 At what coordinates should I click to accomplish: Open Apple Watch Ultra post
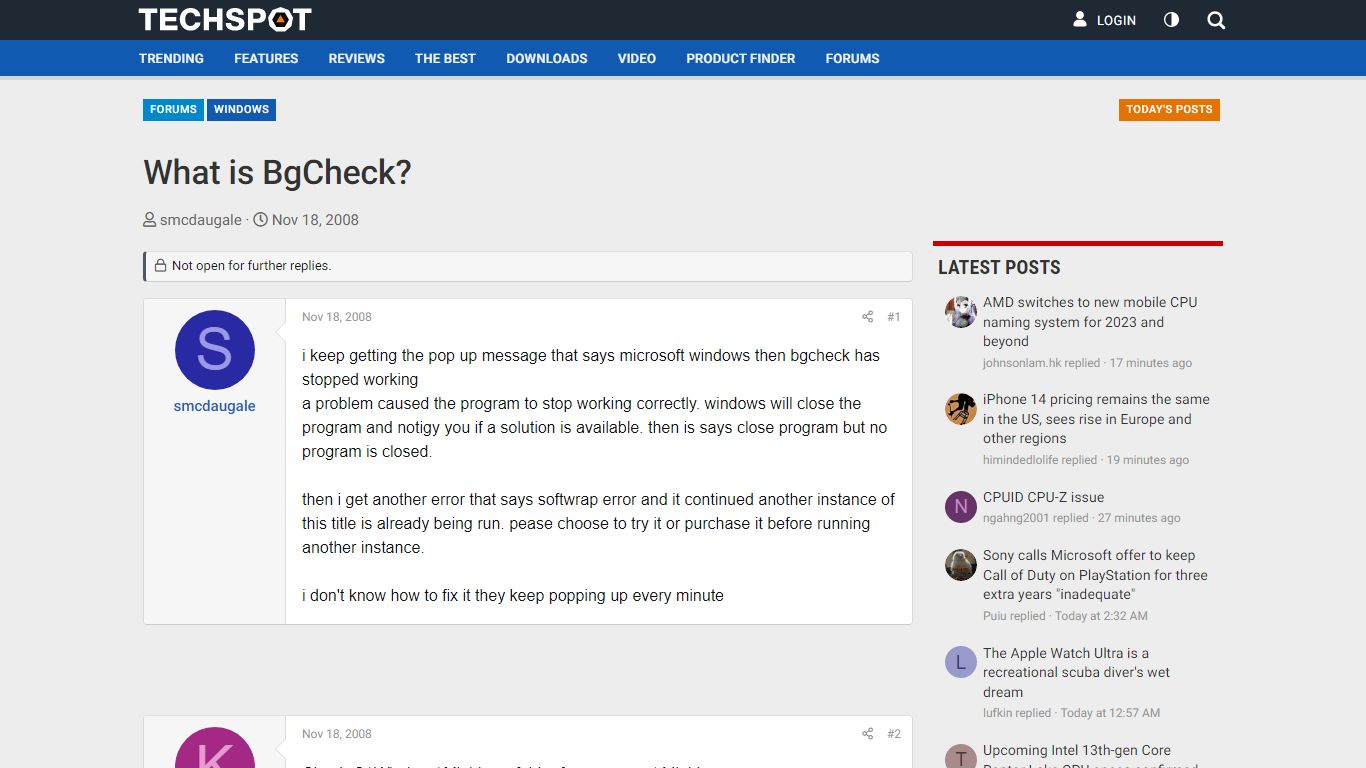(1076, 672)
